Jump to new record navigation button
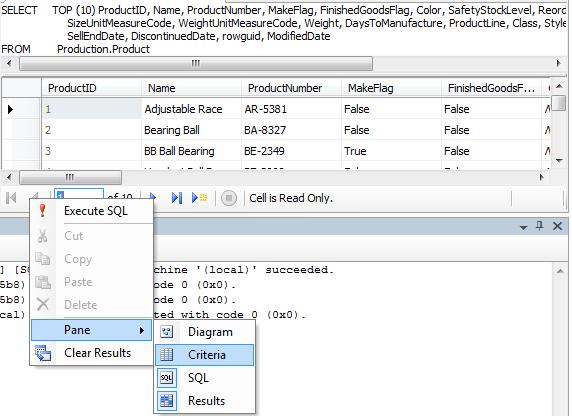The width and height of the screenshot is (572, 416). click(199, 198)
